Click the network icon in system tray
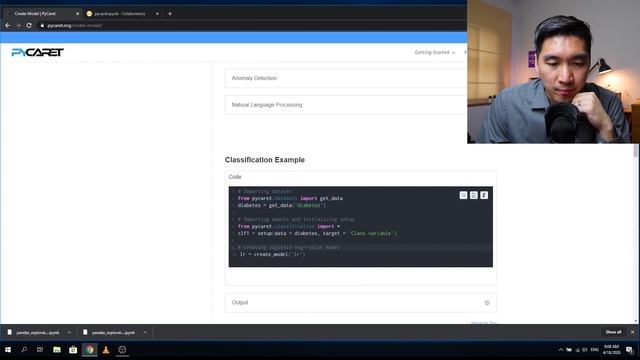 [577, 350]
